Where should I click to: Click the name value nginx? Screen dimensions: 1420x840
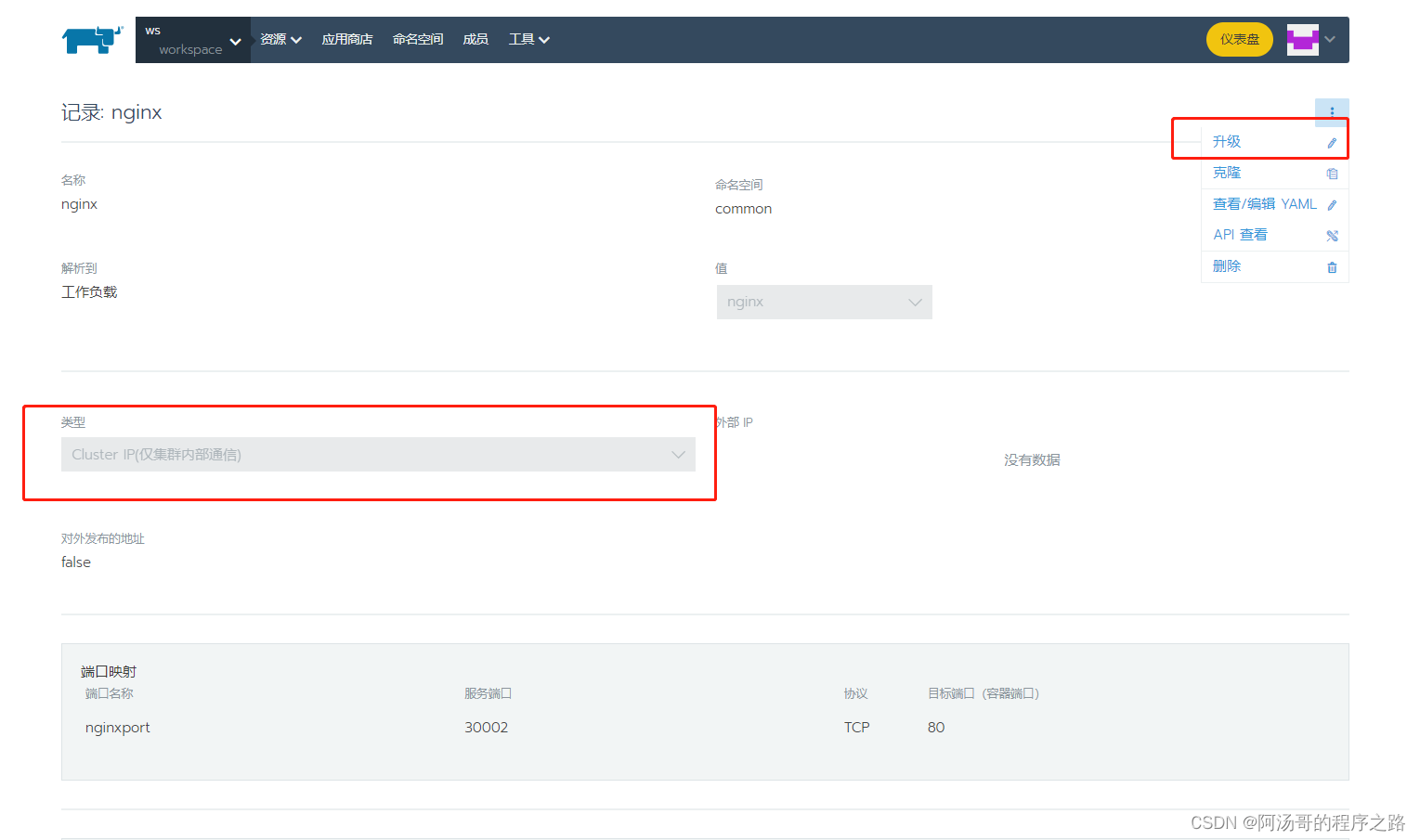(79, 204)
